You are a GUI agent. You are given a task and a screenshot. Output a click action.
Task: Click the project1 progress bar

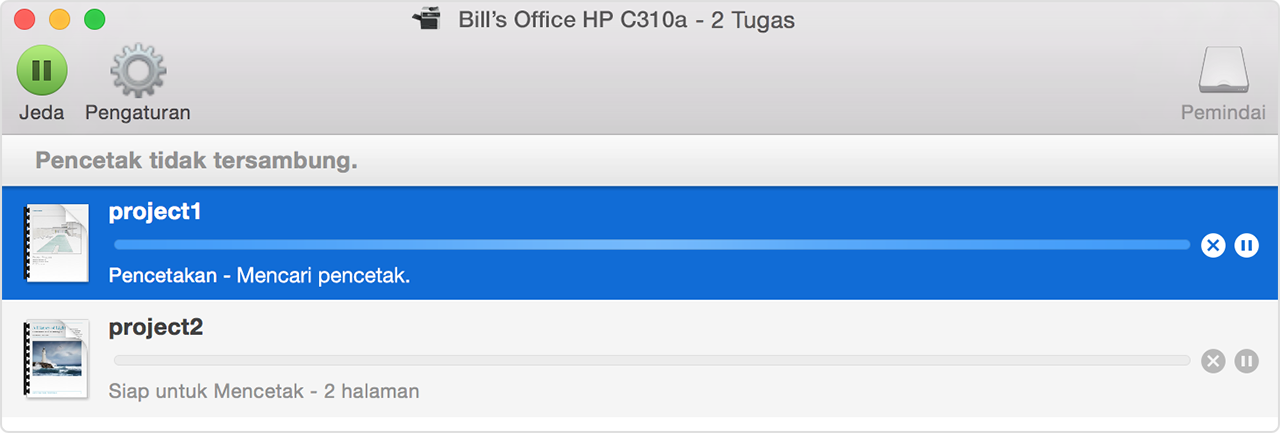click(650, 245)
